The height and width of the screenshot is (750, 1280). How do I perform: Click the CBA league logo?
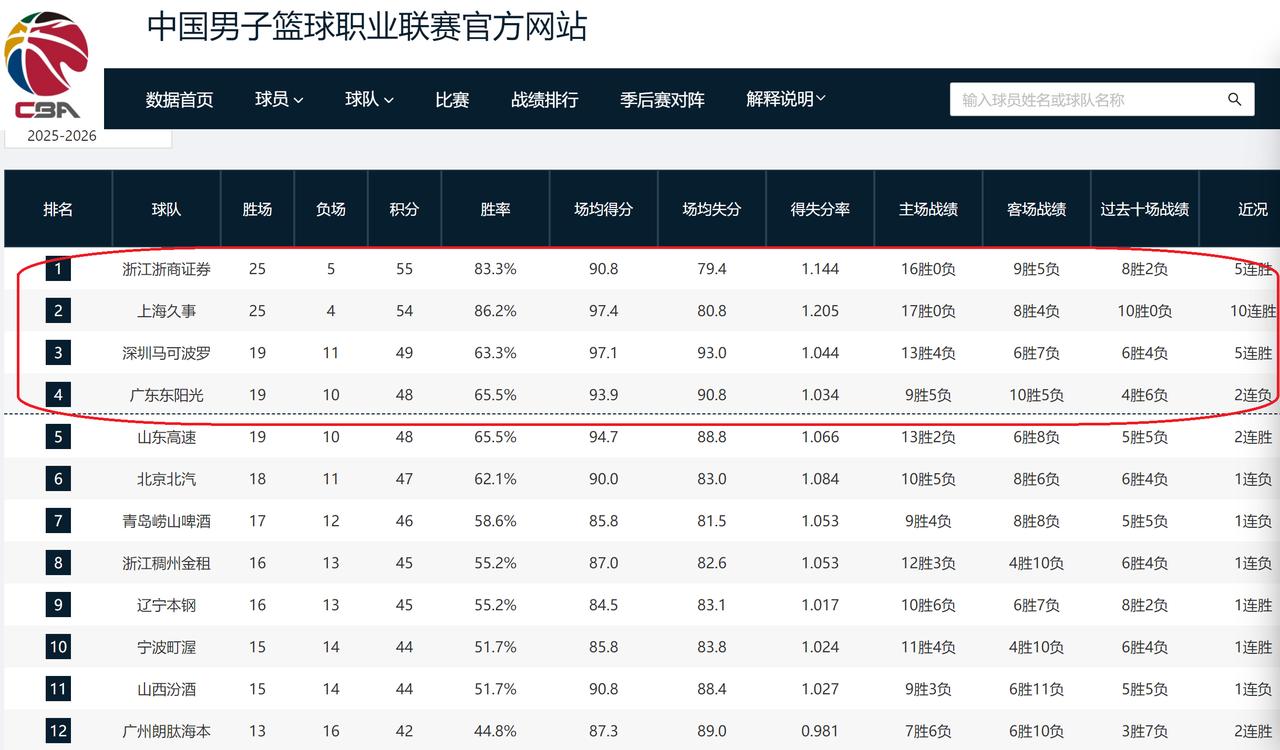point(47,65)
